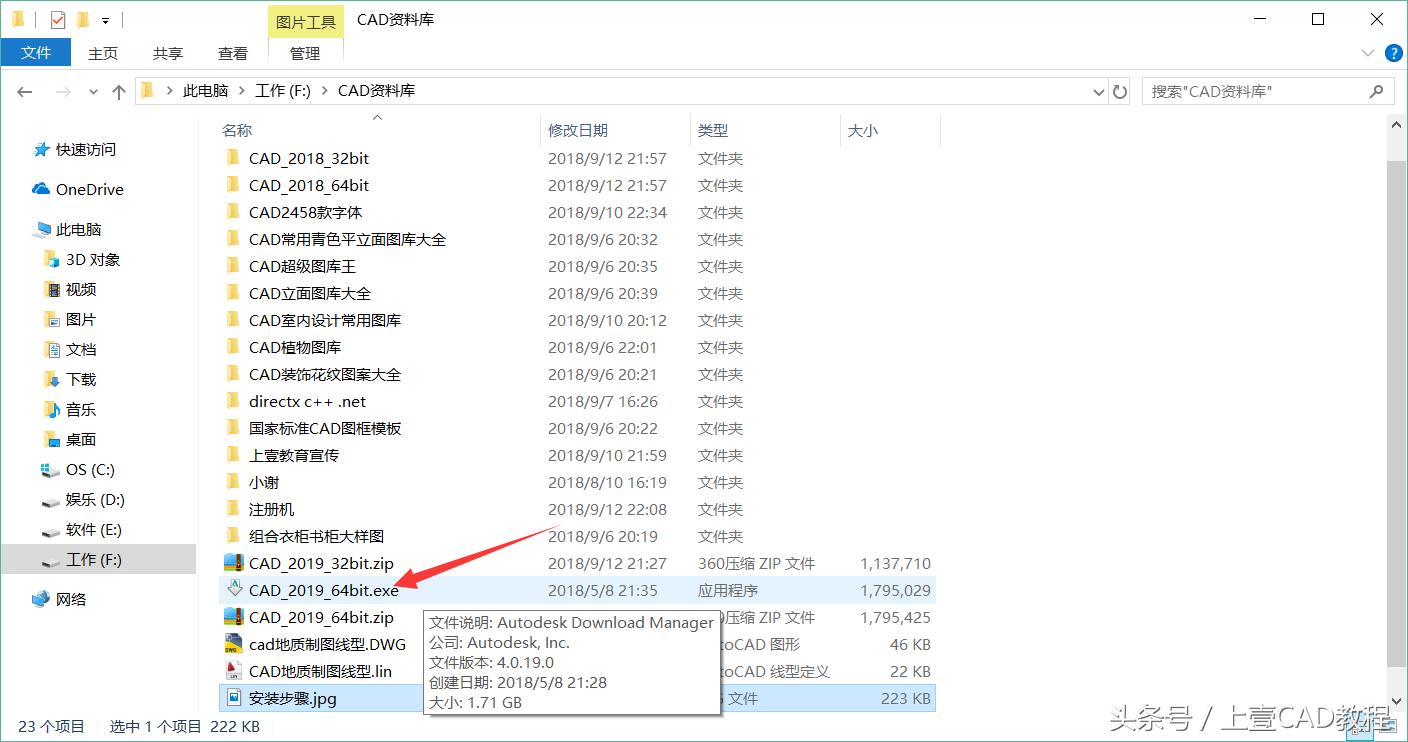Image resolution: width=1408 pixels, height=742 pixels.
Task: Open the 下载 folder in the navigation pane
Action: point(80,379)
